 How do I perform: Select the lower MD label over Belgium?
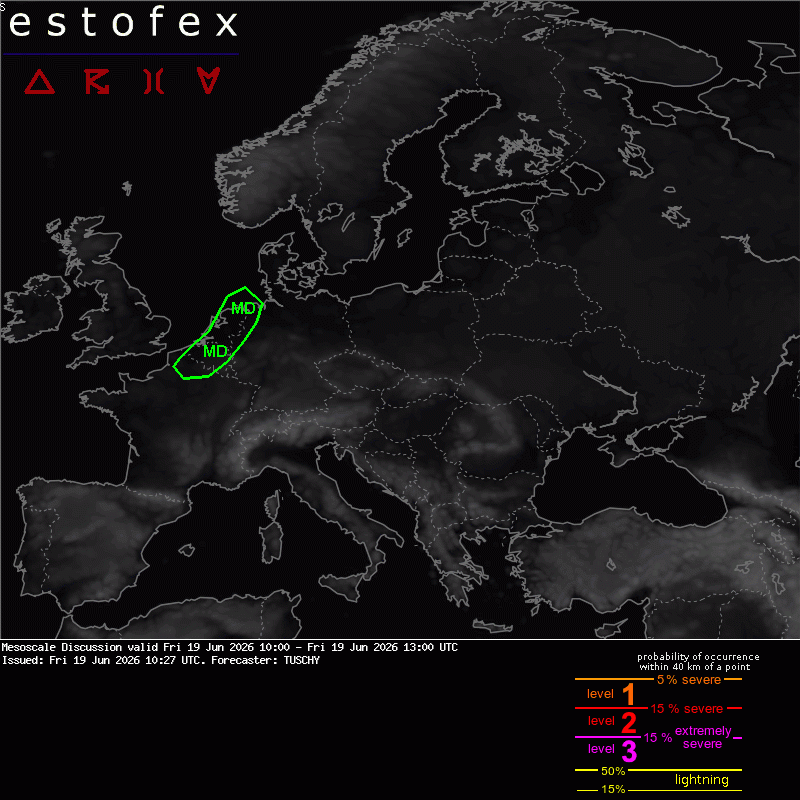(x=215, y=351)
